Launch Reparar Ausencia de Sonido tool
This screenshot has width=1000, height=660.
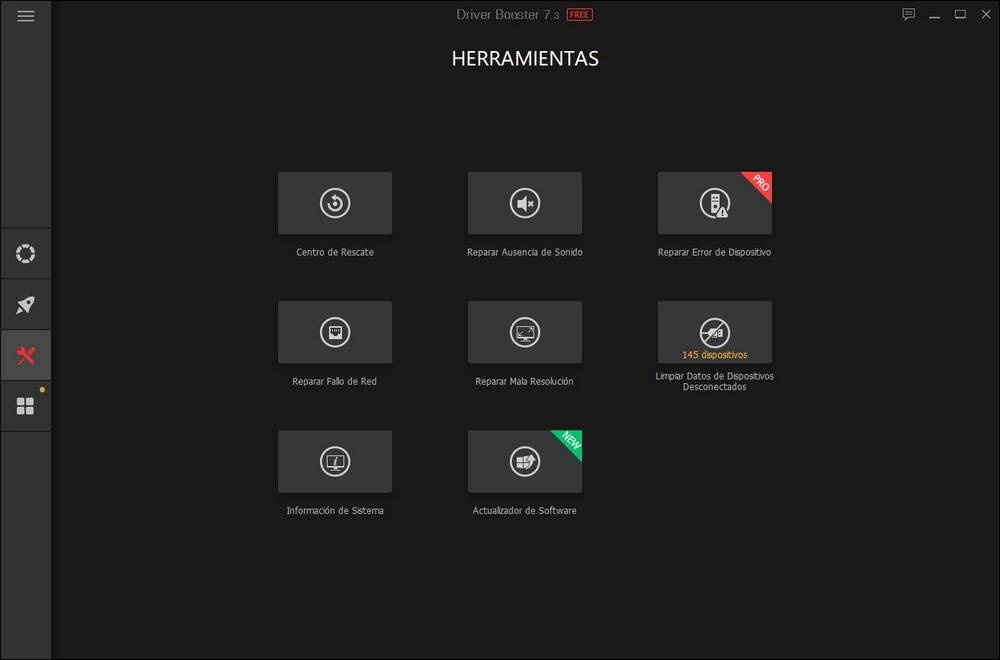coord(525,203)
